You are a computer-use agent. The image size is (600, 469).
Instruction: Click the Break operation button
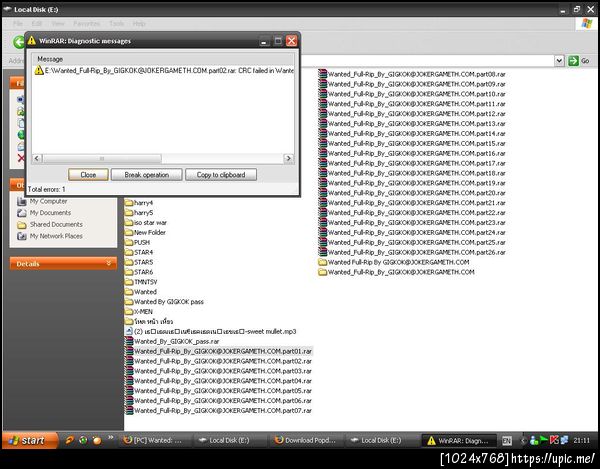[x=147, y=175]
